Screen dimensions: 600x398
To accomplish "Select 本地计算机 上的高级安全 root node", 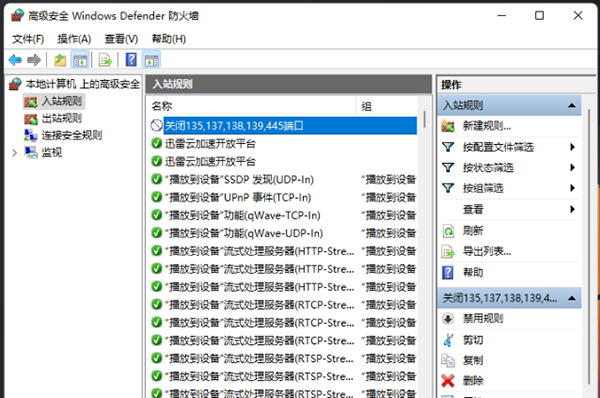I will [83, 84].
